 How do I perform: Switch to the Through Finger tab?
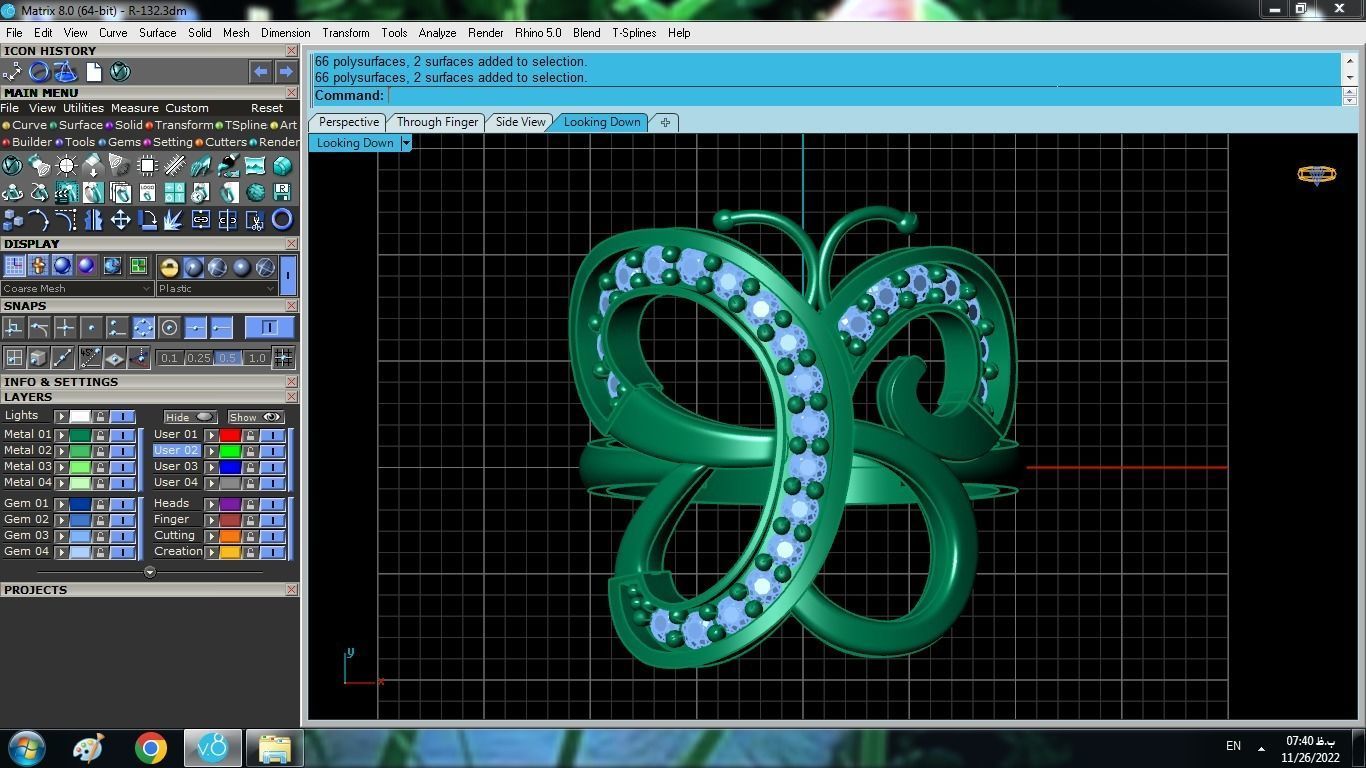[437, 122]
